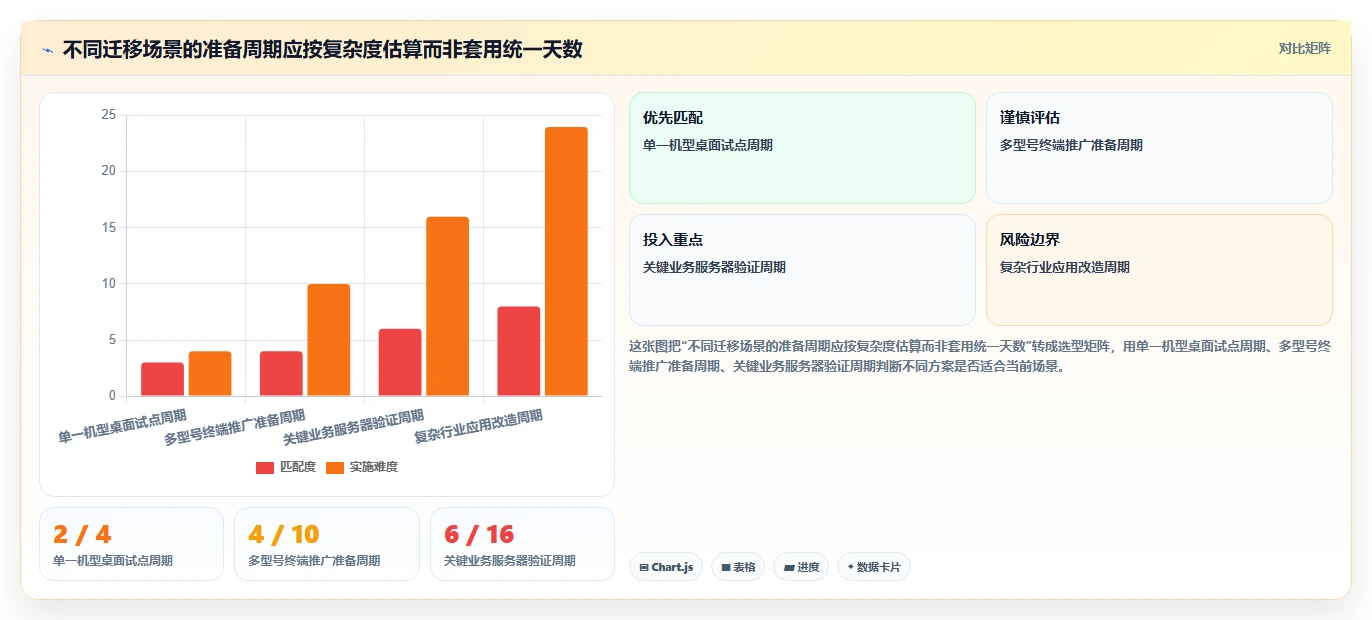Click the description paragraph starting 这张图把
This screenshot has width=1372, height=620.
pyautogui.click(x=980, y=356)
